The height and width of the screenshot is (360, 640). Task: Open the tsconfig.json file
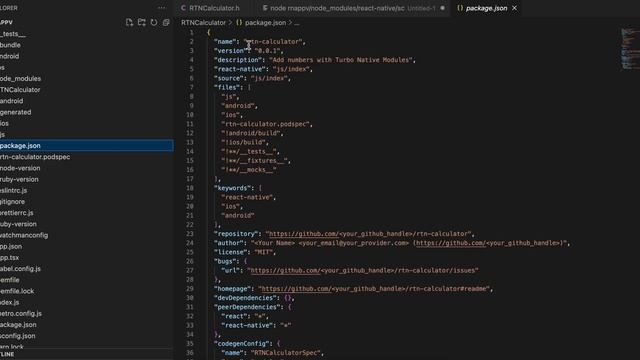click(x=87, y=336)
